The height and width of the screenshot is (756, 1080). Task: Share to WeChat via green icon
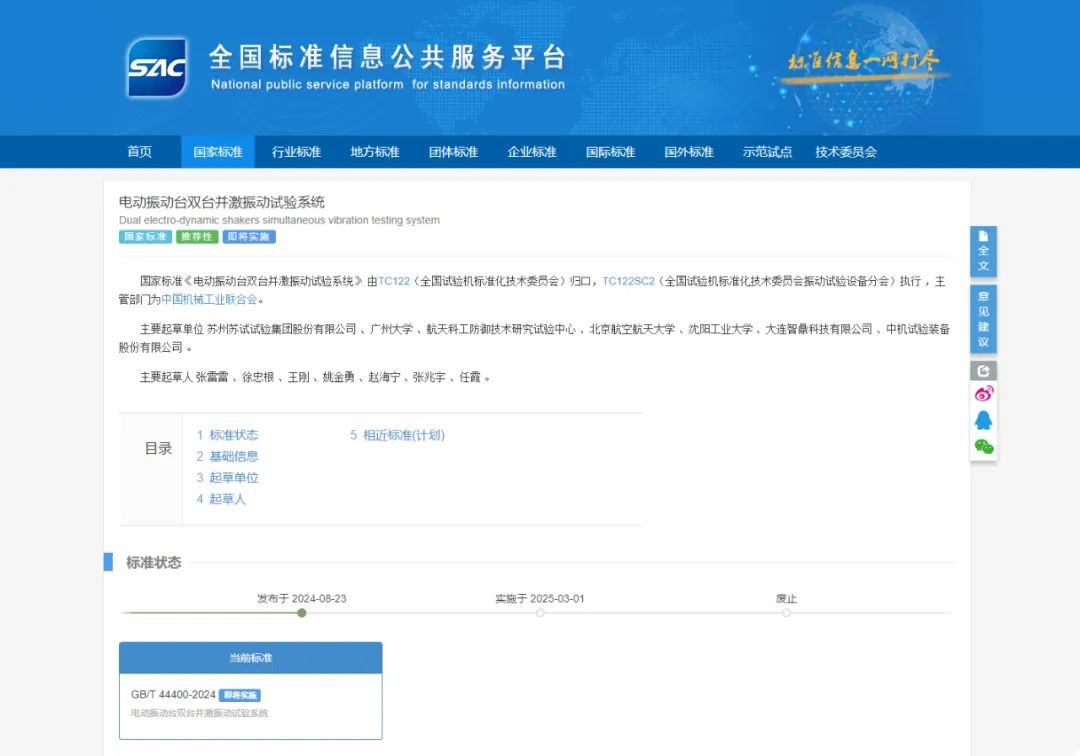tap(983, 446)
